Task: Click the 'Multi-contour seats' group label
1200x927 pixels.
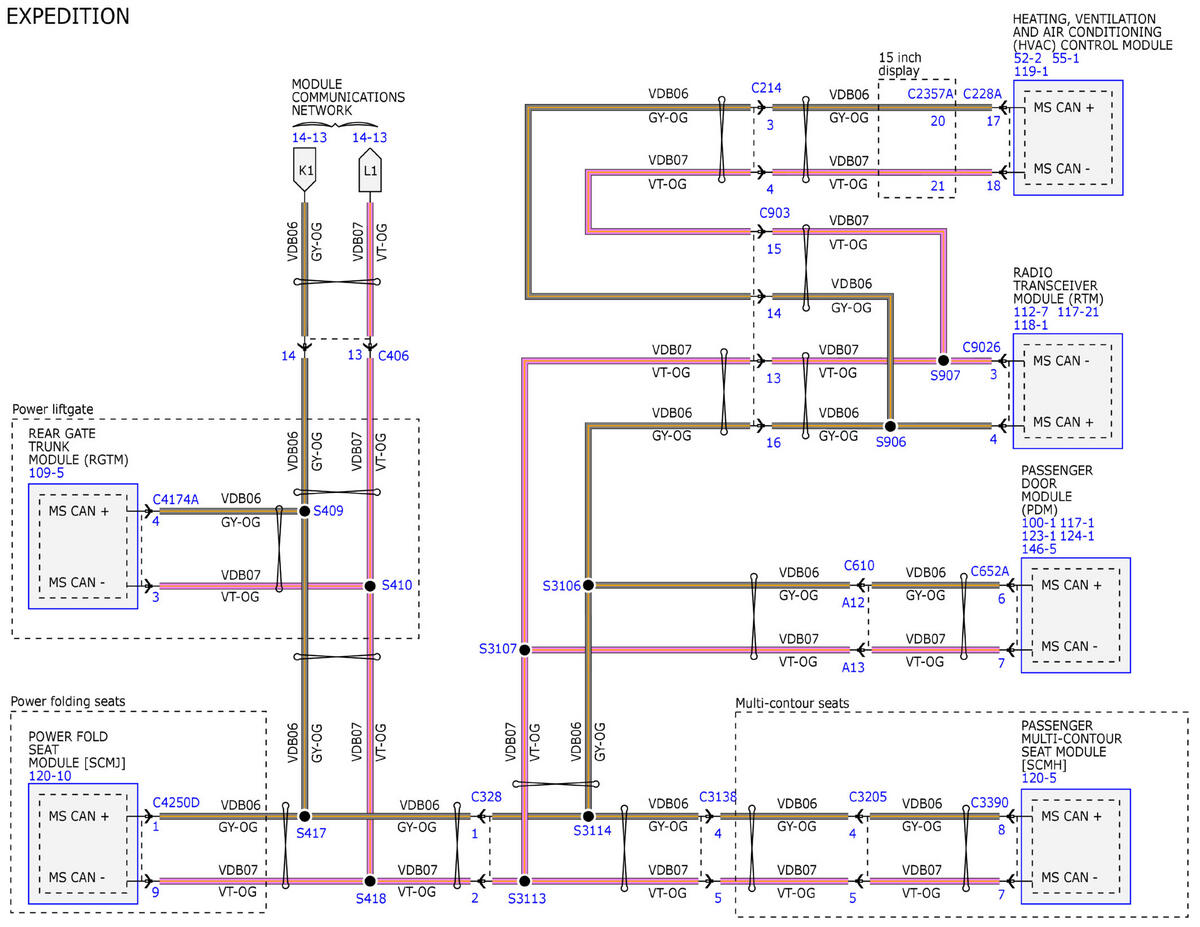Action: [792, 703]
